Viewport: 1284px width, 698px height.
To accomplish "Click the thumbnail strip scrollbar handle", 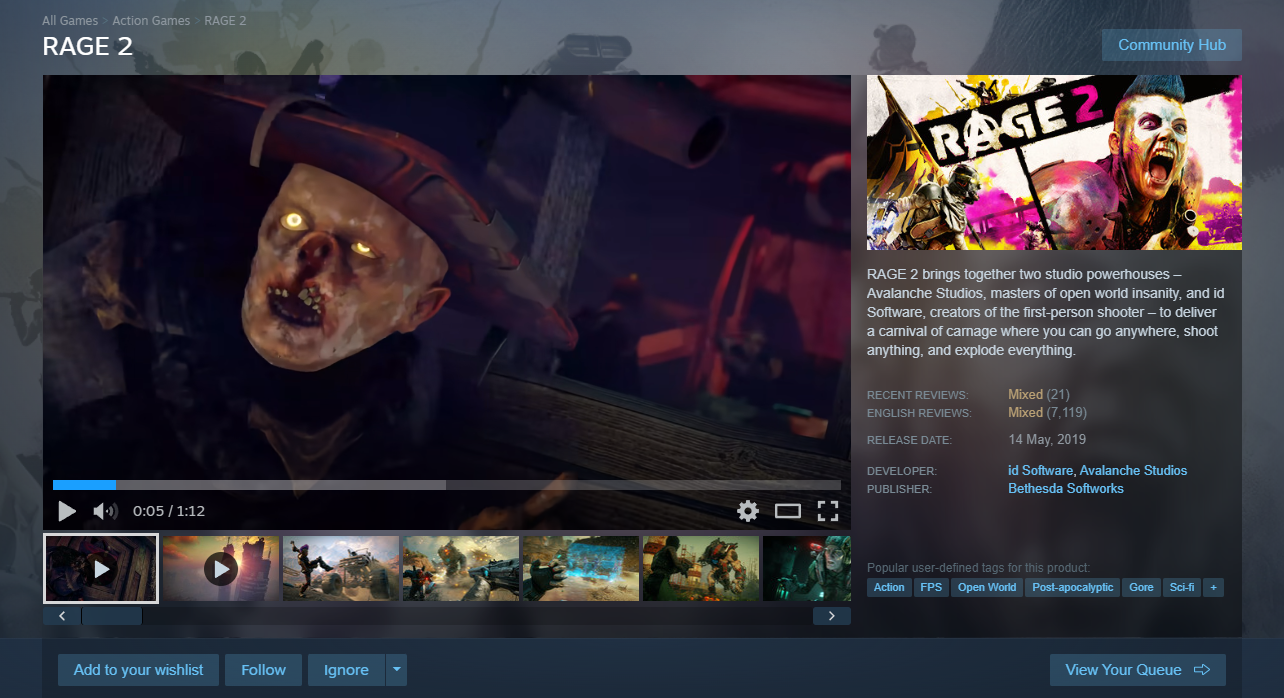I will coord(112,616).
